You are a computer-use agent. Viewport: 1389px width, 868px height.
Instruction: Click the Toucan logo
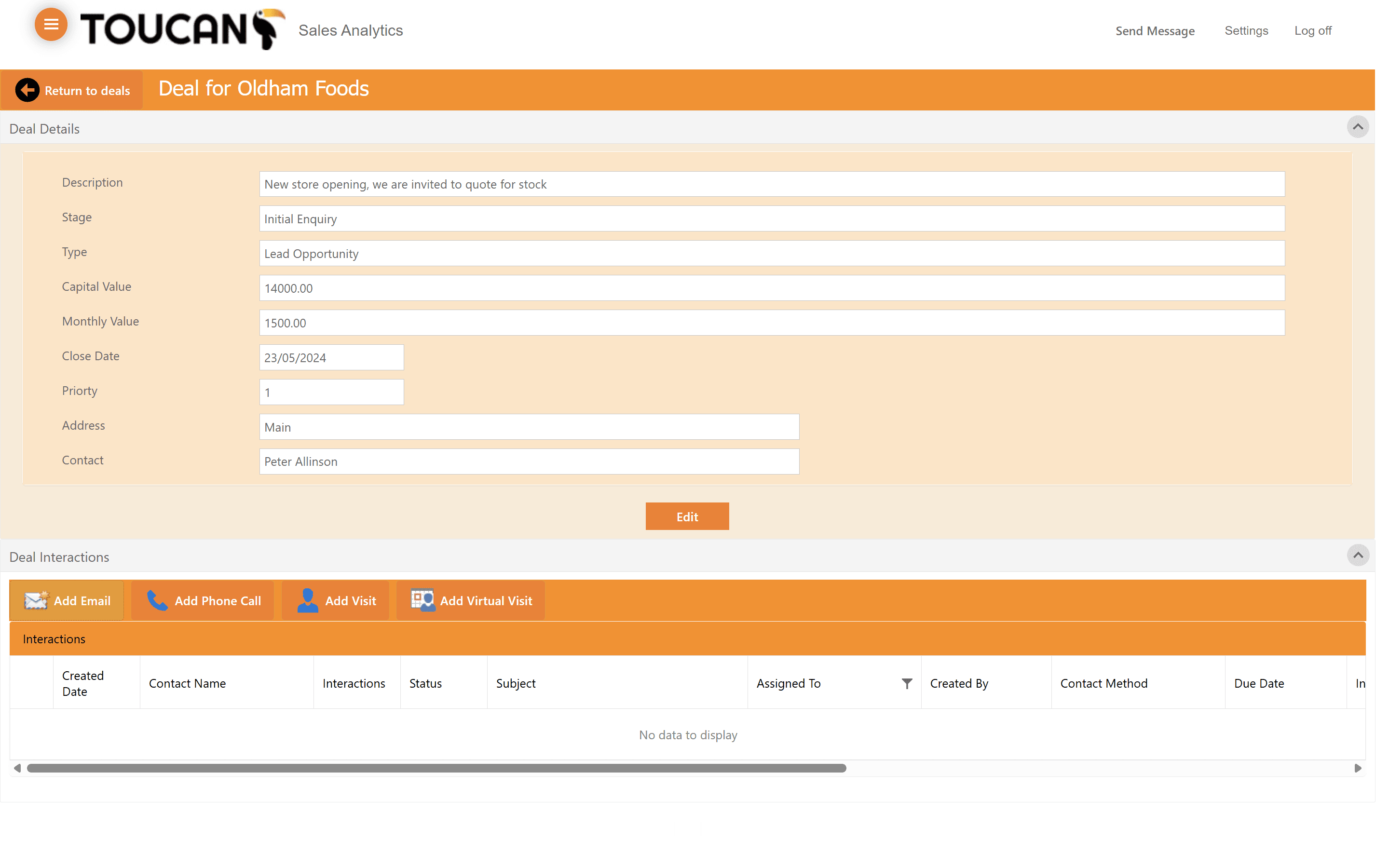tap(182, 29)
